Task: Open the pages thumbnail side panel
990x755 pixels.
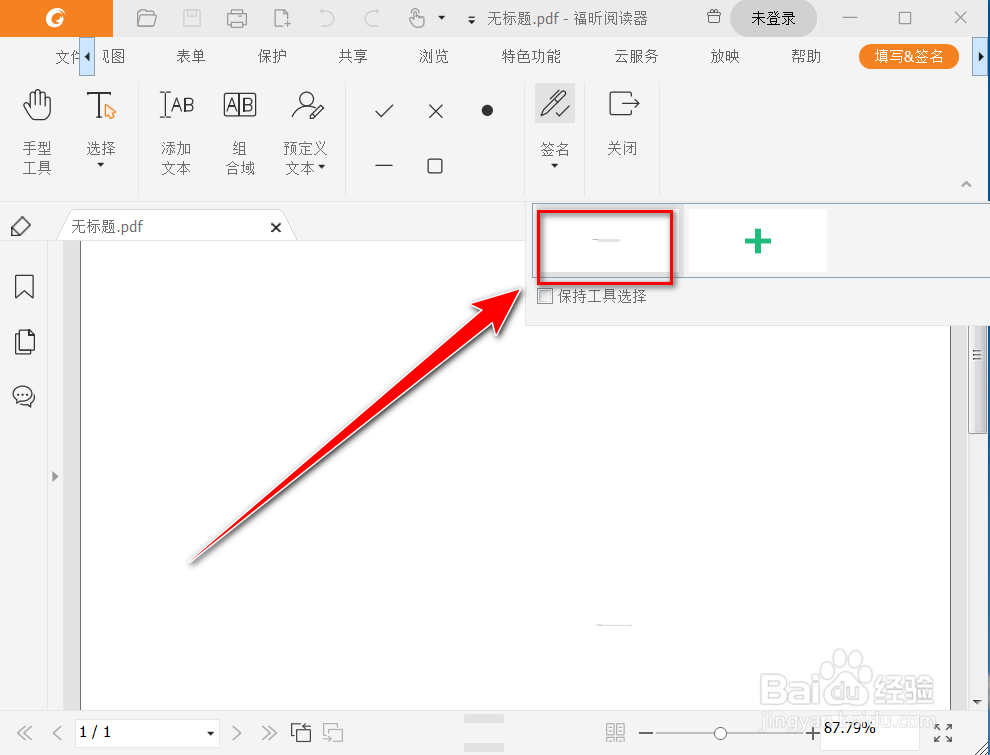Action: pyautogui.click(x=24, y=342)
